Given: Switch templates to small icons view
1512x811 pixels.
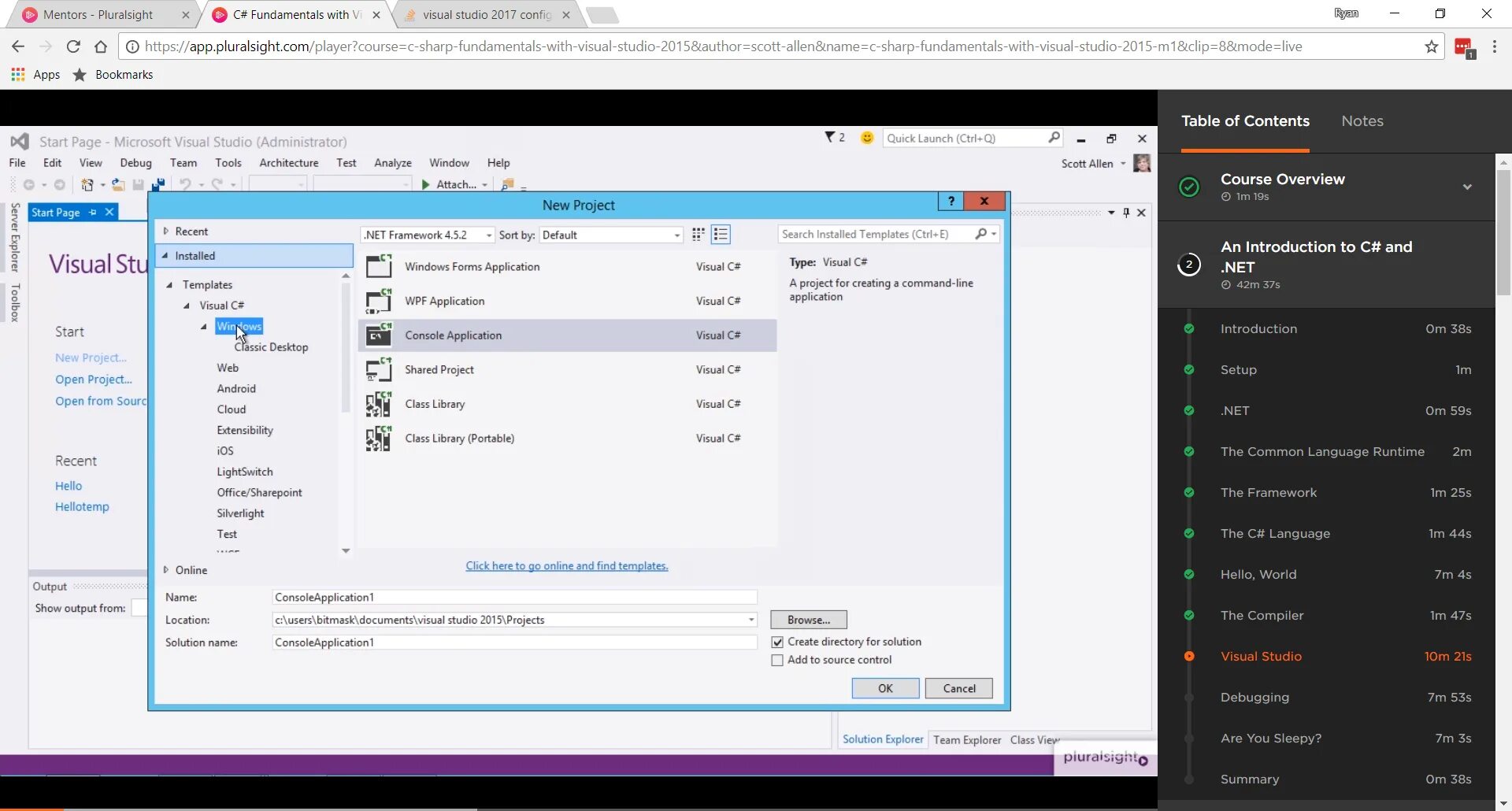Looking at the screenshot, I should (x=698, y=235).
